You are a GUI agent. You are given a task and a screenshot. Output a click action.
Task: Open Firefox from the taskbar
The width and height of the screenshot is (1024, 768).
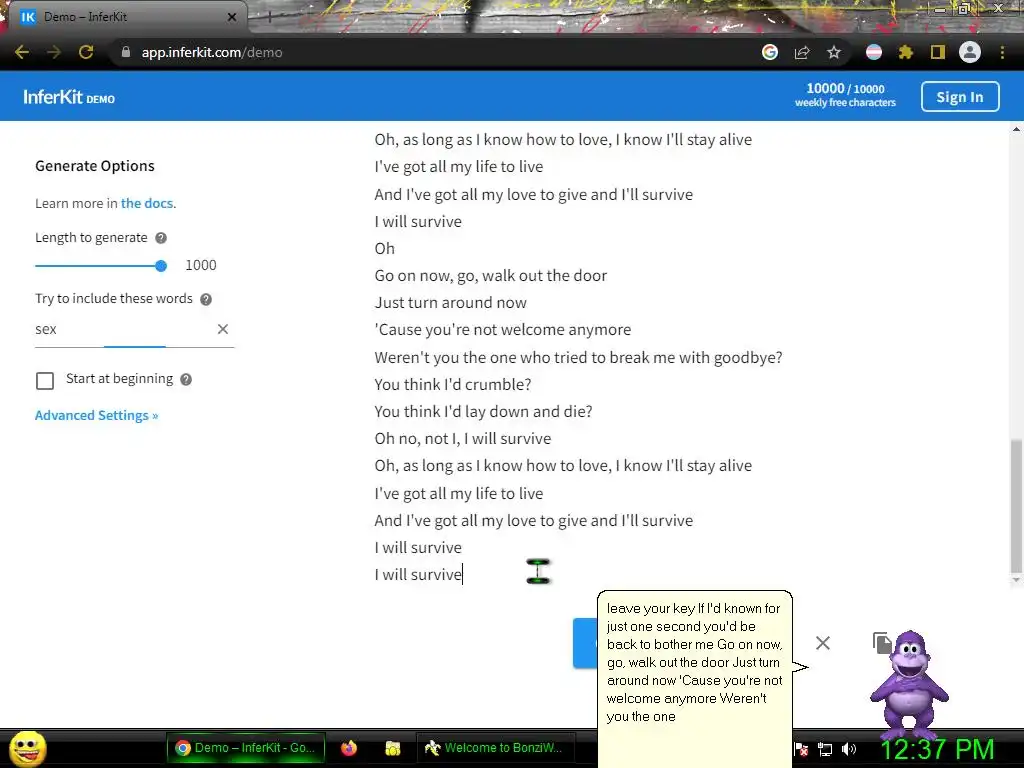(349, 748)
